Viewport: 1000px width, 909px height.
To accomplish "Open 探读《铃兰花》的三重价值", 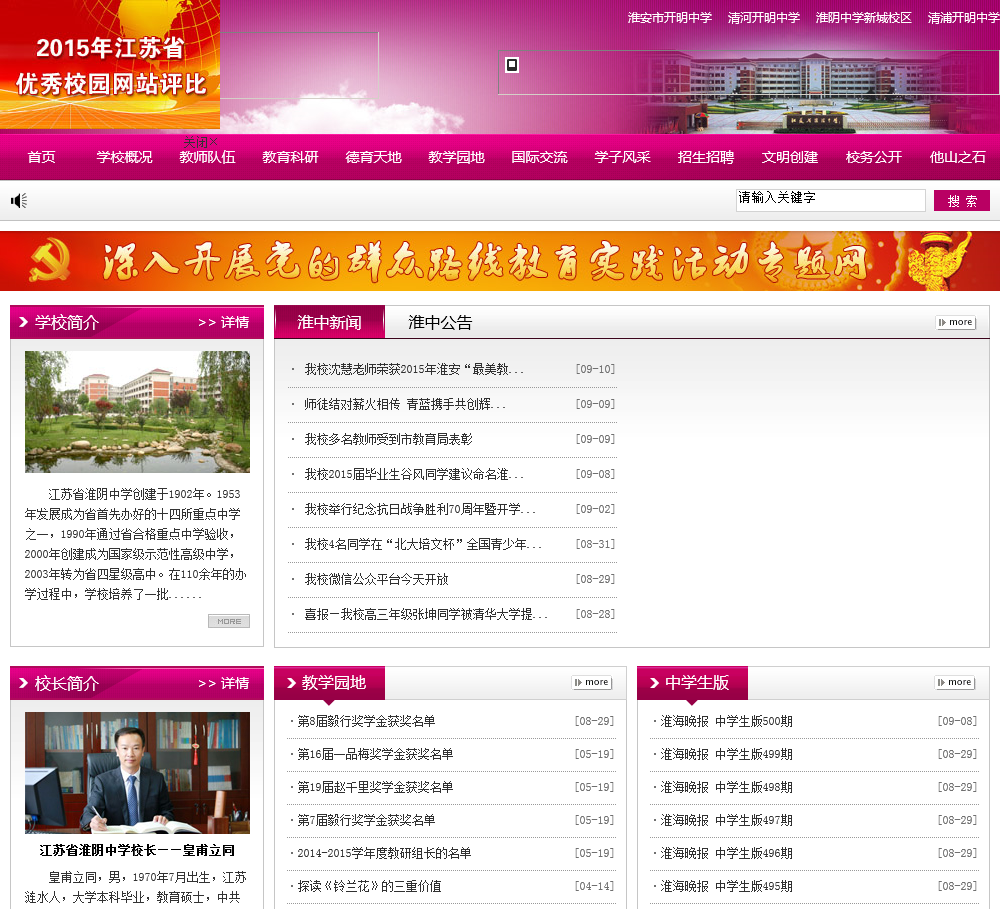I will coord(369,887).
